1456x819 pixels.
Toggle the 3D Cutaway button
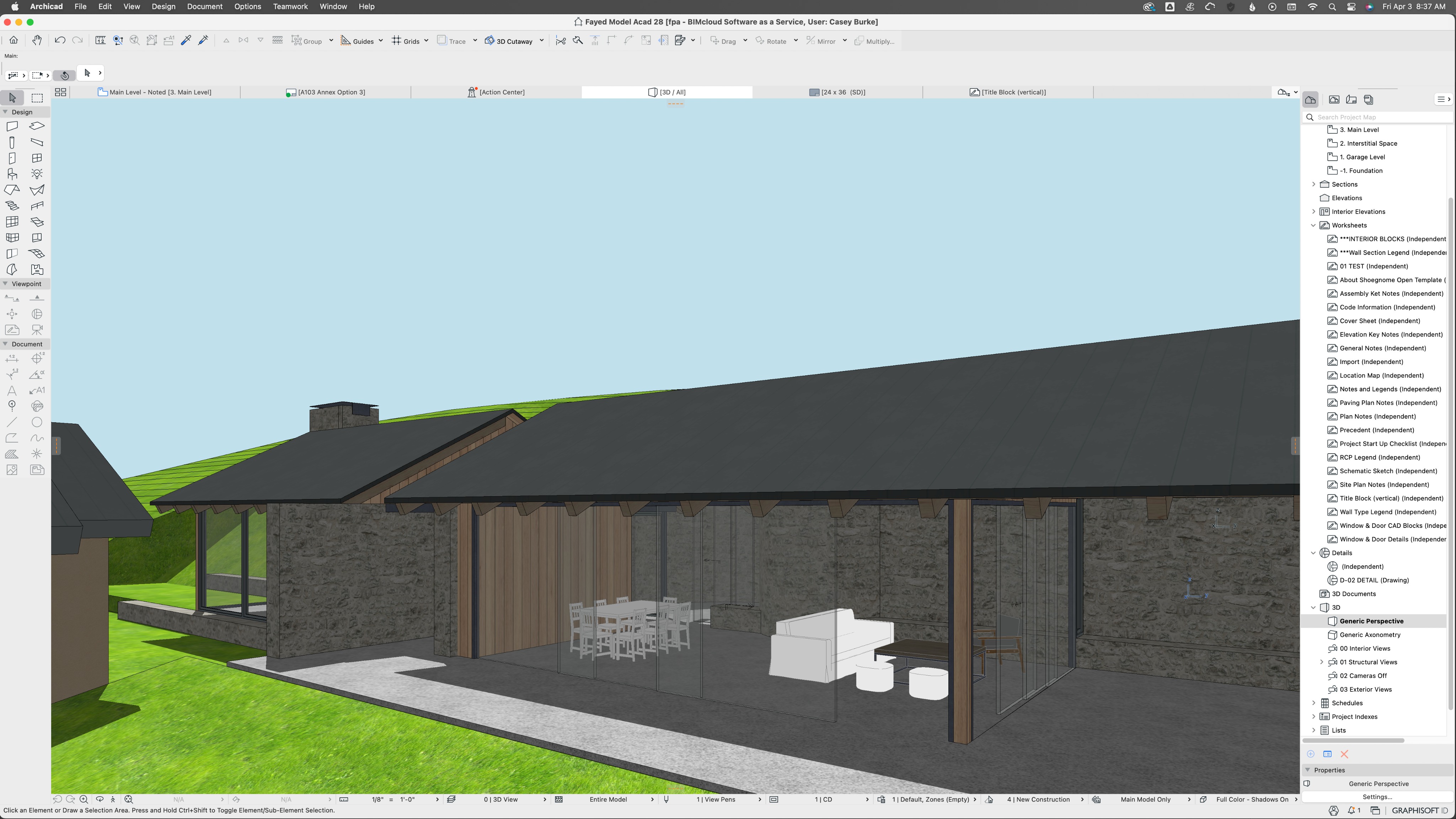tap(509, 41)
